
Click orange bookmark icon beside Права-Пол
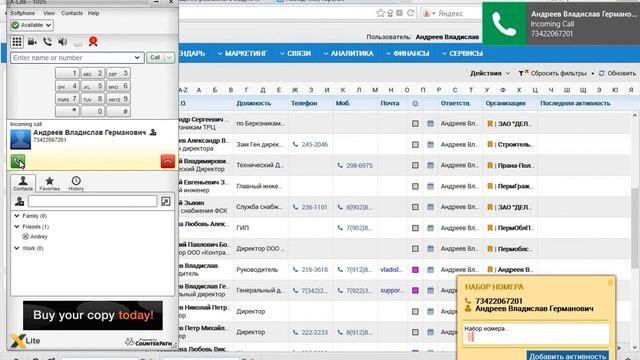(x=490, y=165)
